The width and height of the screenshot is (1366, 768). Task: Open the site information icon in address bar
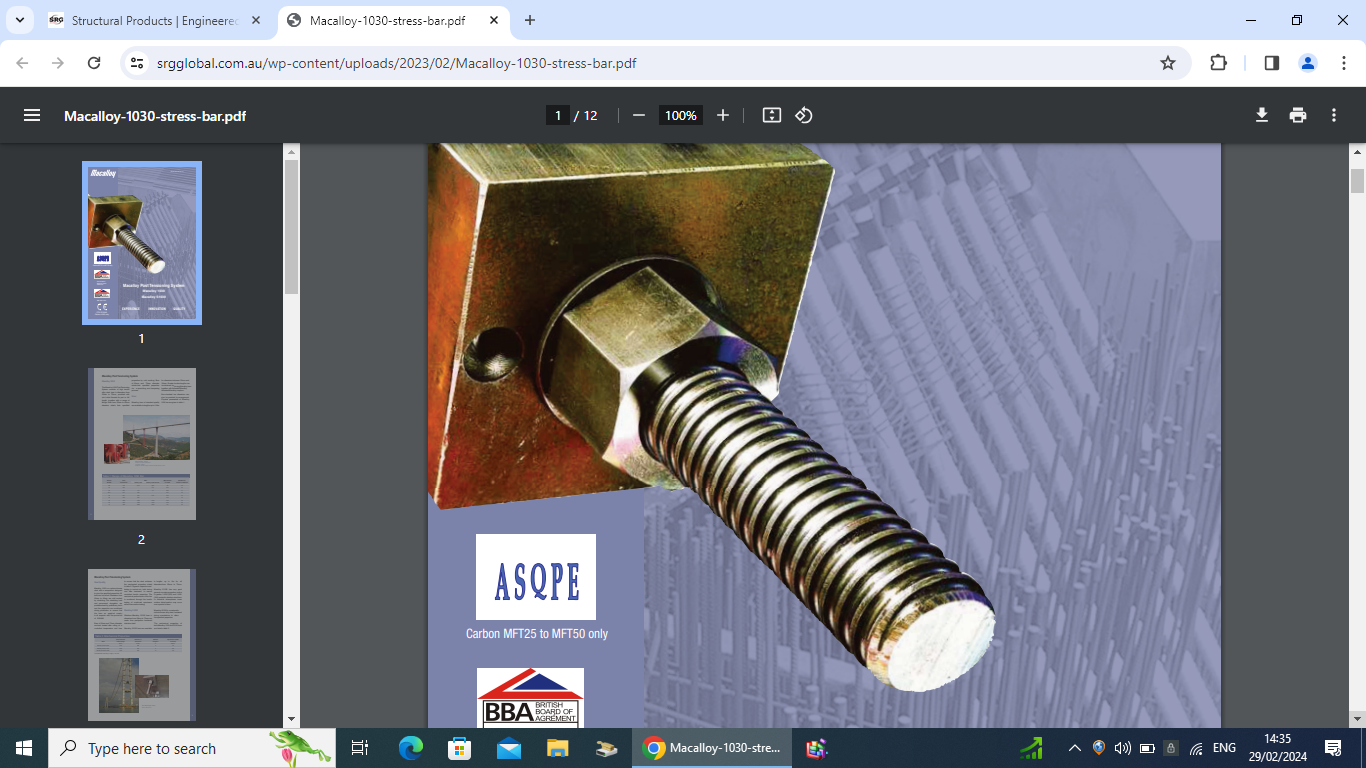click(135, 62)
